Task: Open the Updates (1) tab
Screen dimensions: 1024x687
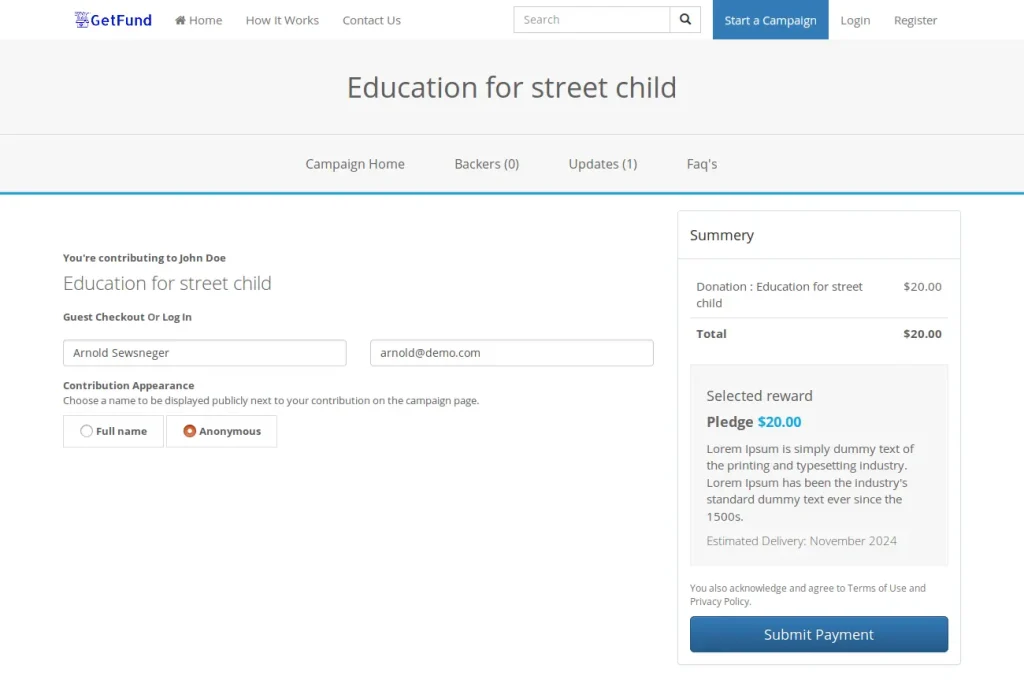Action: tap(603, 164)
